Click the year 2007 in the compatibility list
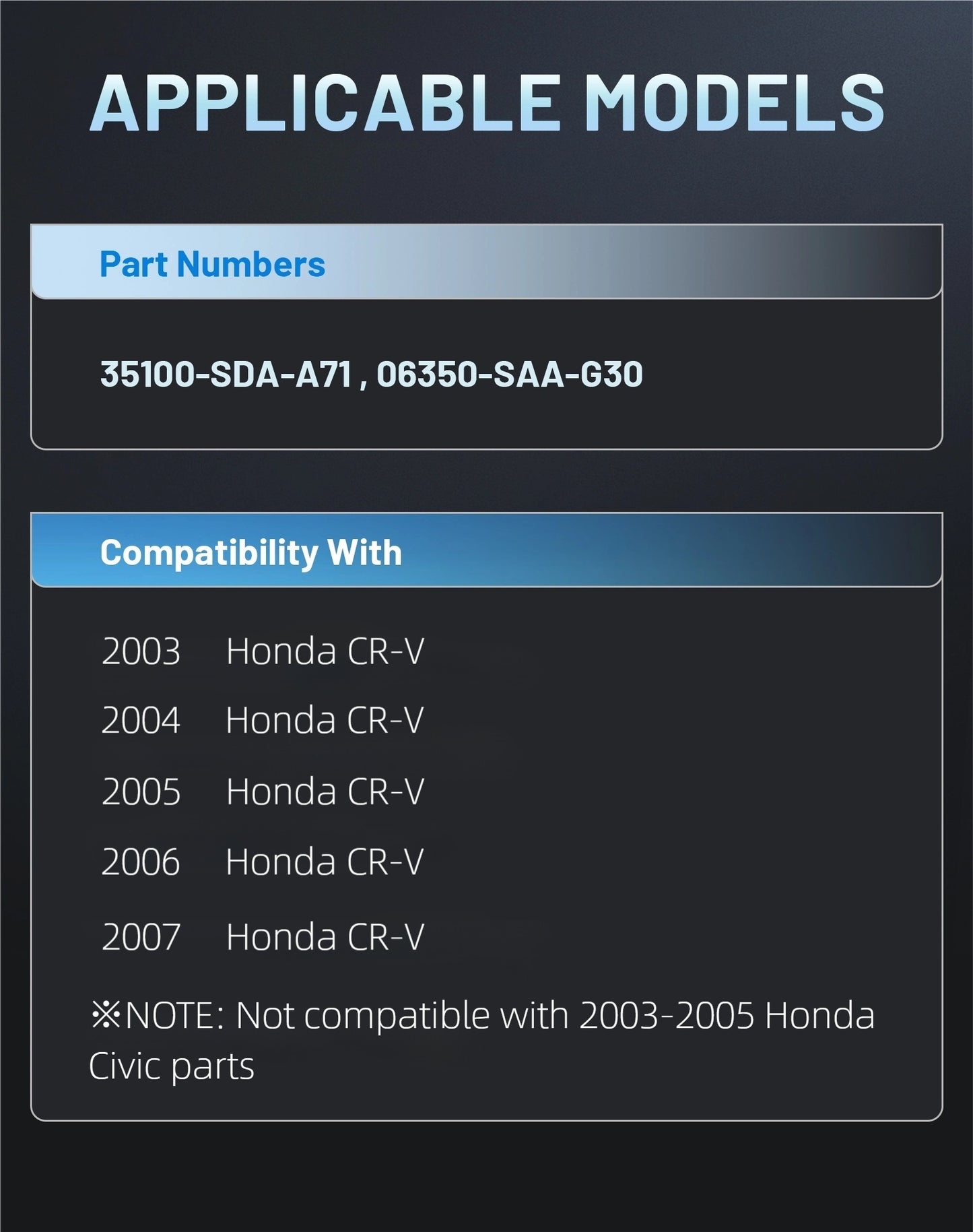This screenshot has height=1232, width=973. [141, 937]
